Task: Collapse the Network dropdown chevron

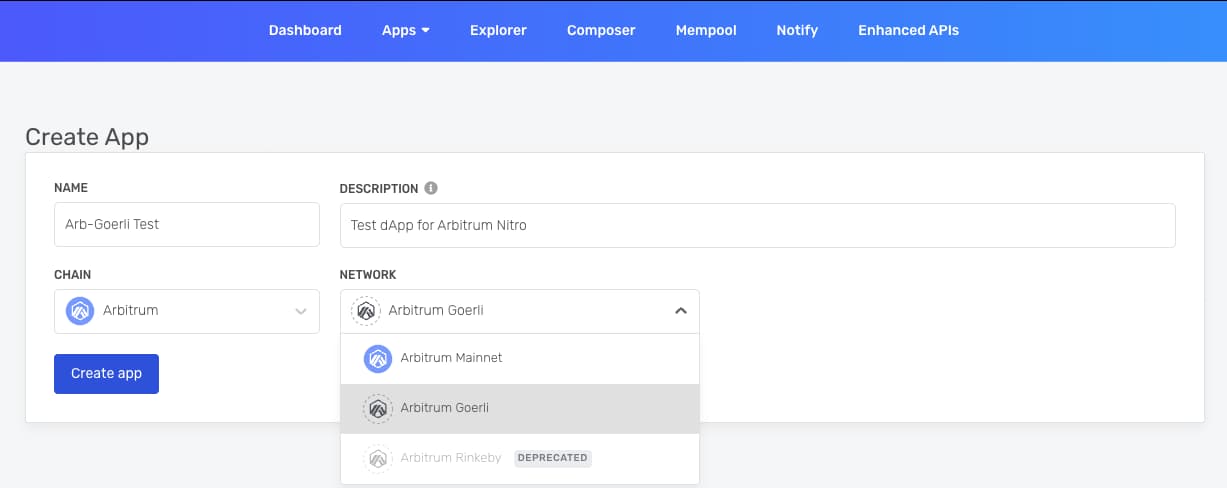Action: click(680, 311)
